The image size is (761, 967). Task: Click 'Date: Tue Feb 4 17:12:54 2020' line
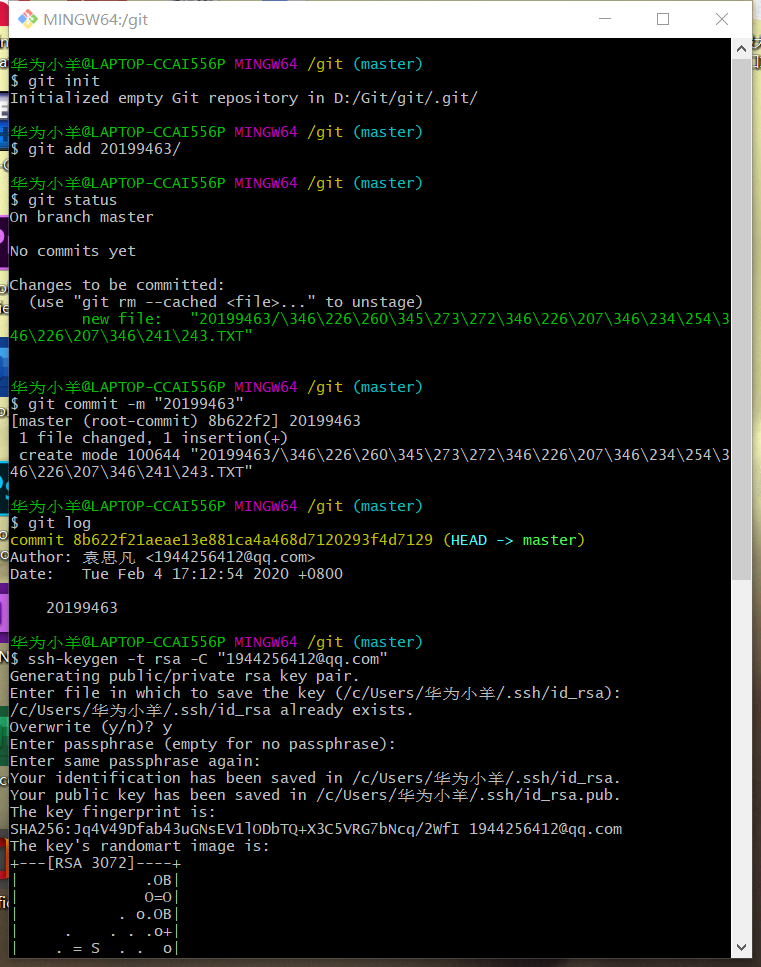(x=176, y=574)
